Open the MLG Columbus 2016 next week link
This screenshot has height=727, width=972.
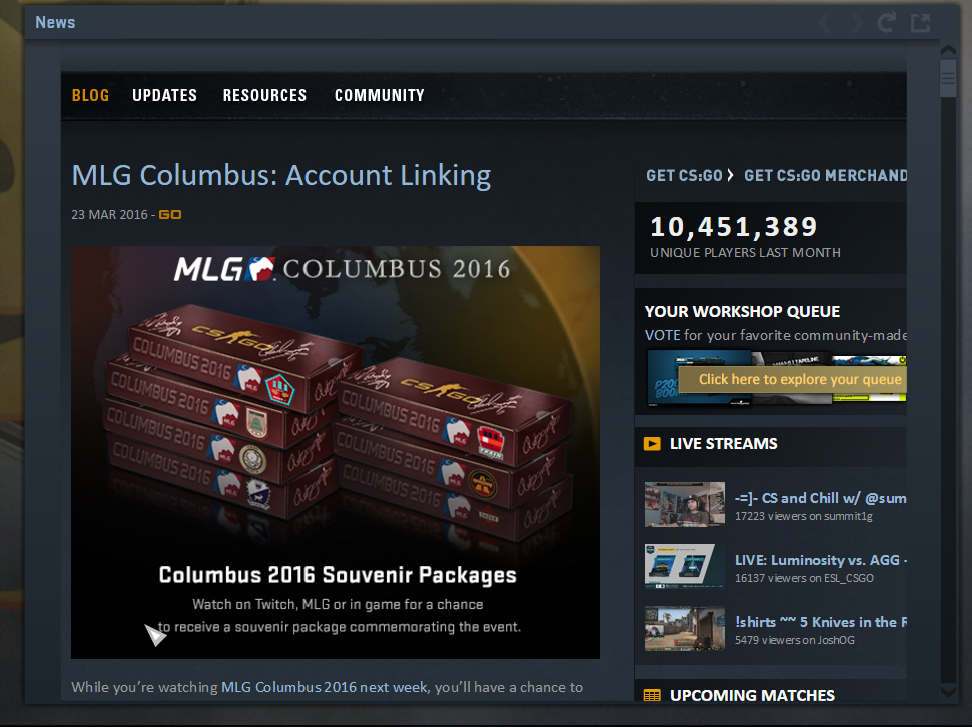point(324,687)
